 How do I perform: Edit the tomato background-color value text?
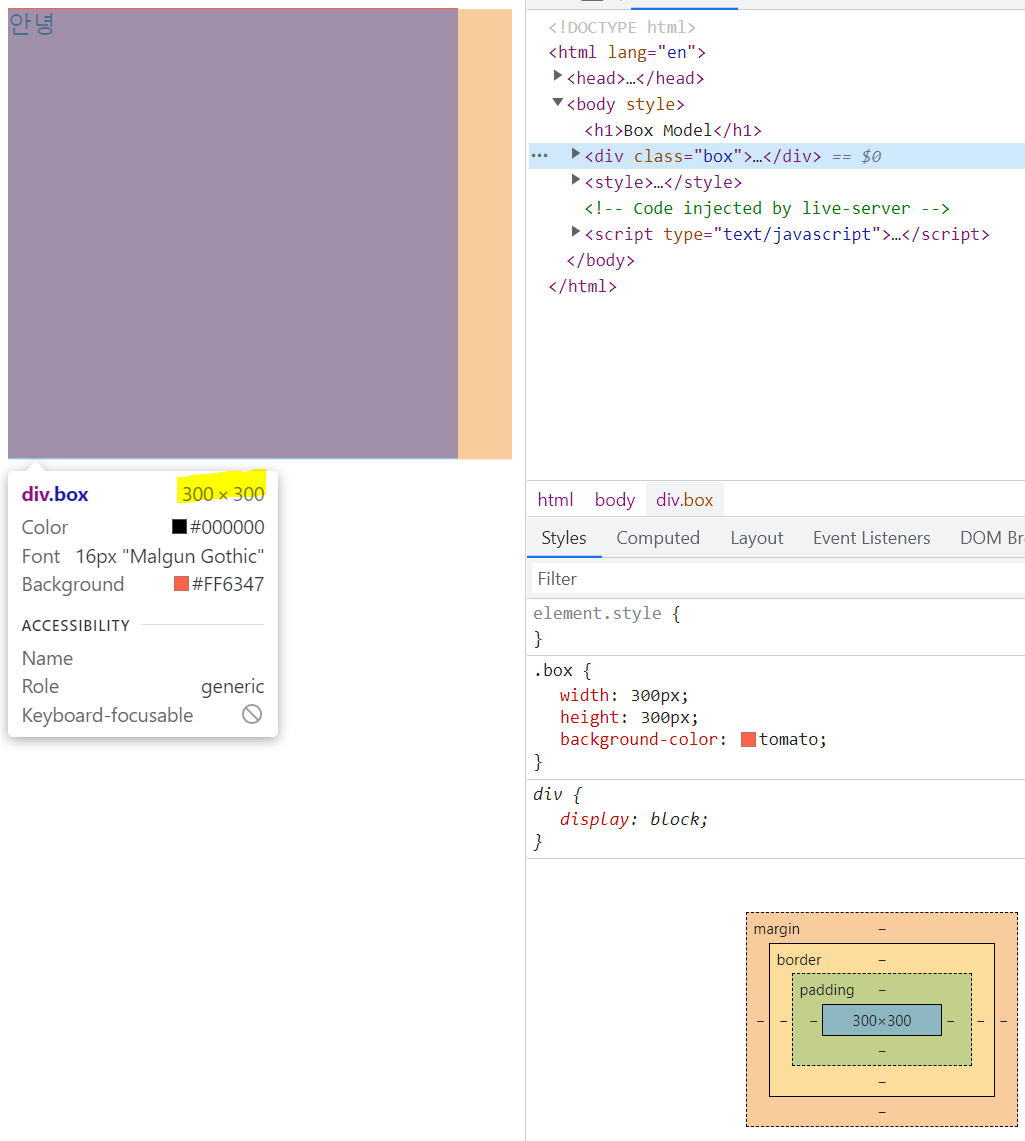[x=789, y=739]
